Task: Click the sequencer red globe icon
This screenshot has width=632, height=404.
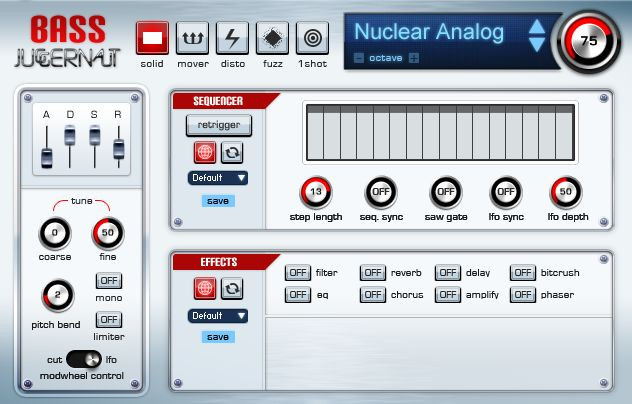Action: pos(205,152)
